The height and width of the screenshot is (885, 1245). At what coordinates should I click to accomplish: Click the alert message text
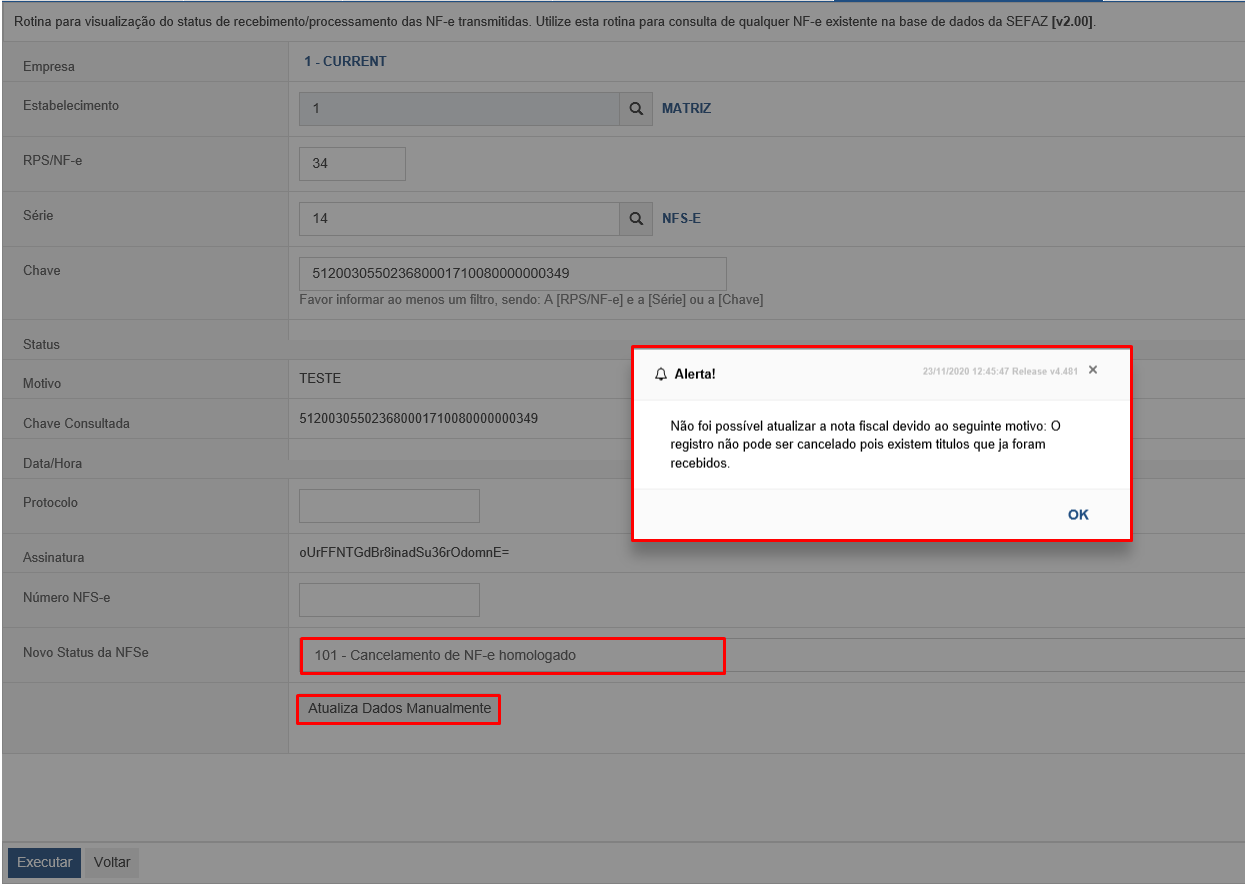click(866, 445)
